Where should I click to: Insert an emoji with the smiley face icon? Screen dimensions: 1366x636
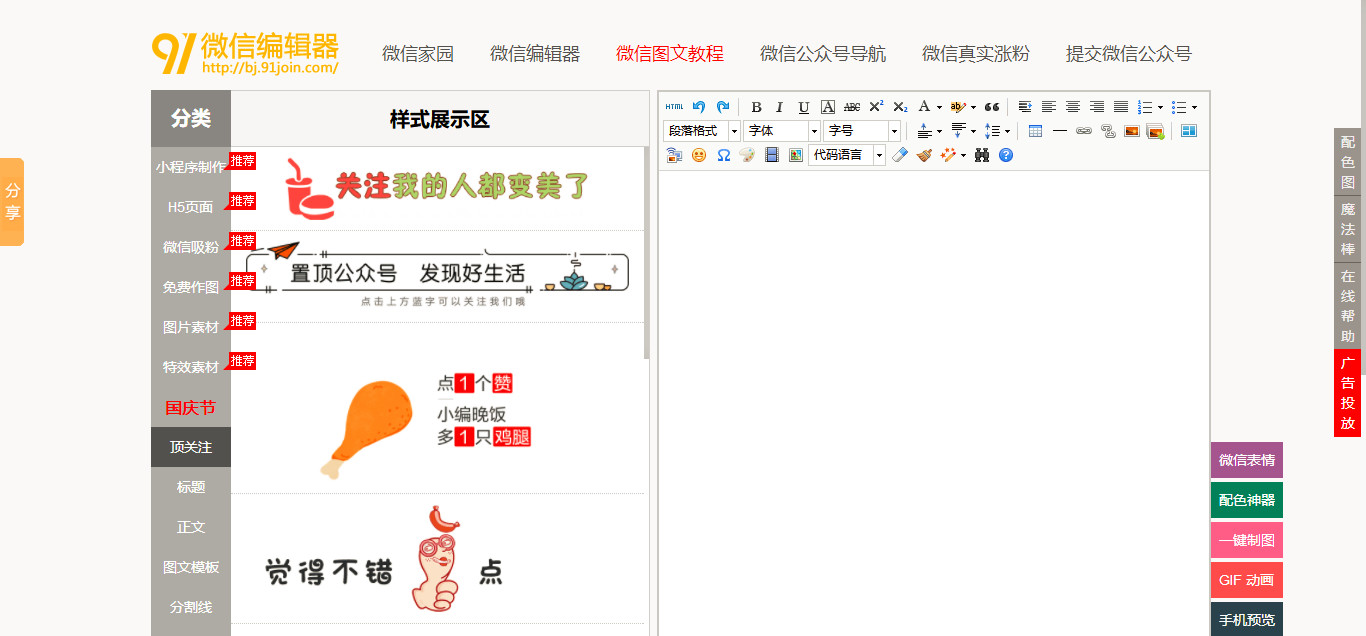pos(699,156)
